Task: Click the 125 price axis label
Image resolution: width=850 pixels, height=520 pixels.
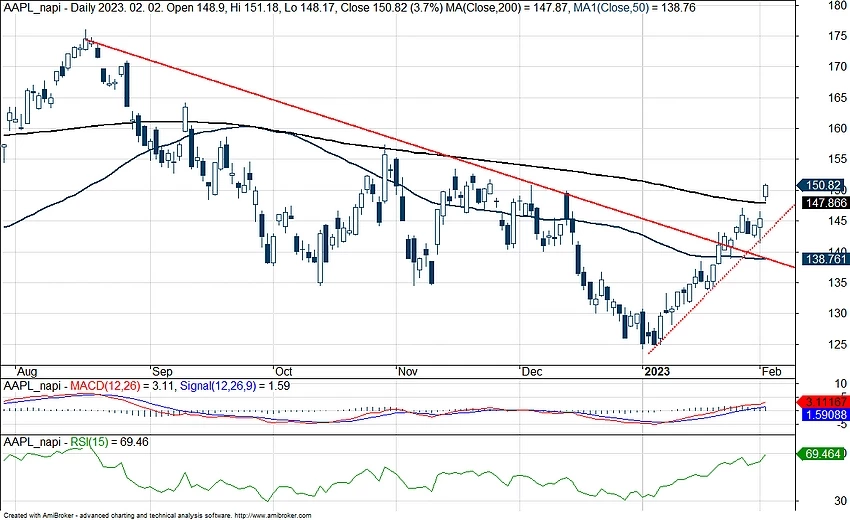Action: tap(838, 344)
